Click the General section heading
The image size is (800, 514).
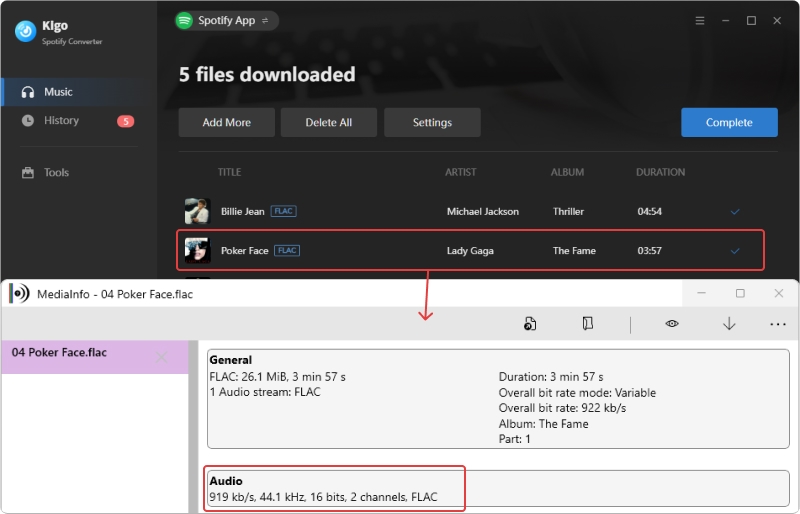point(231,360)
